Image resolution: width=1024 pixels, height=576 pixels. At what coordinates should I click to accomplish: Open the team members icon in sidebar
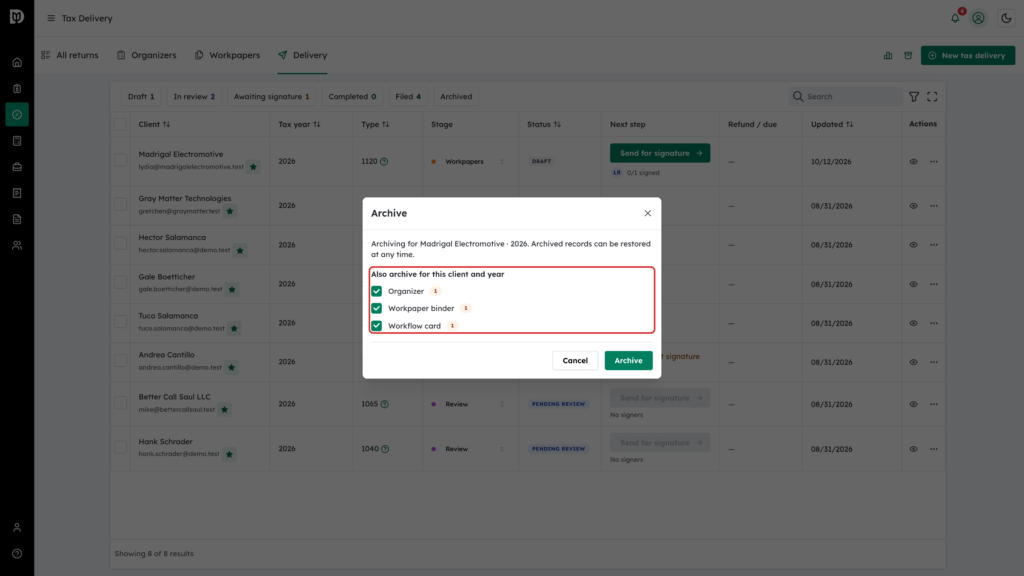[x=17, y=246]
